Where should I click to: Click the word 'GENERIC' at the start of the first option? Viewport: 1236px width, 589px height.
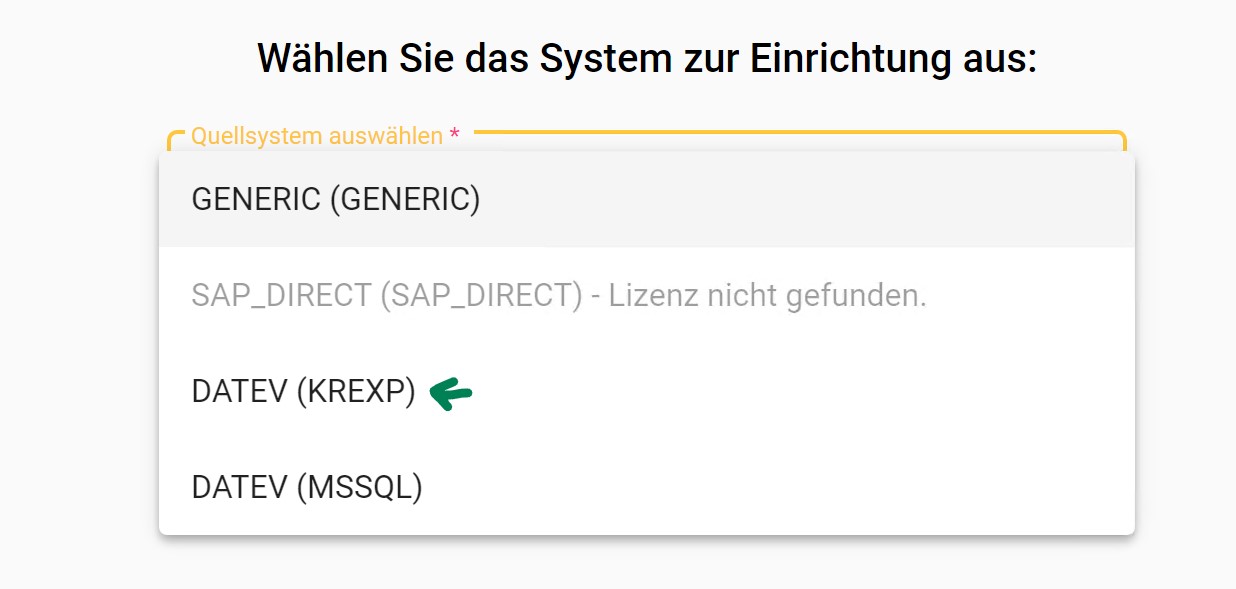coord(256,199)
